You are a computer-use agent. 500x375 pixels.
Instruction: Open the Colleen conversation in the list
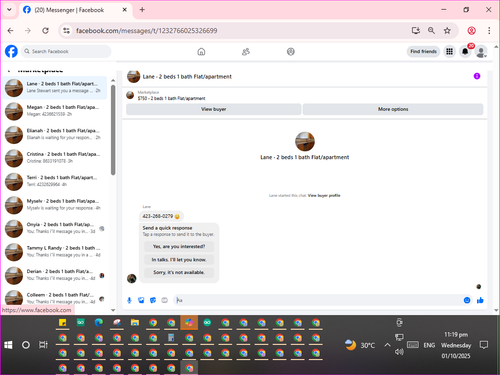(x=55, y=297)
